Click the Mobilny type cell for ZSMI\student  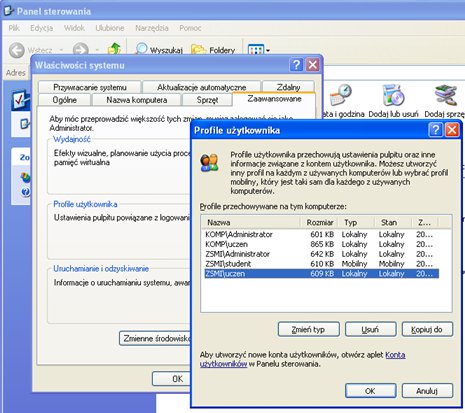tap(354, 264)
